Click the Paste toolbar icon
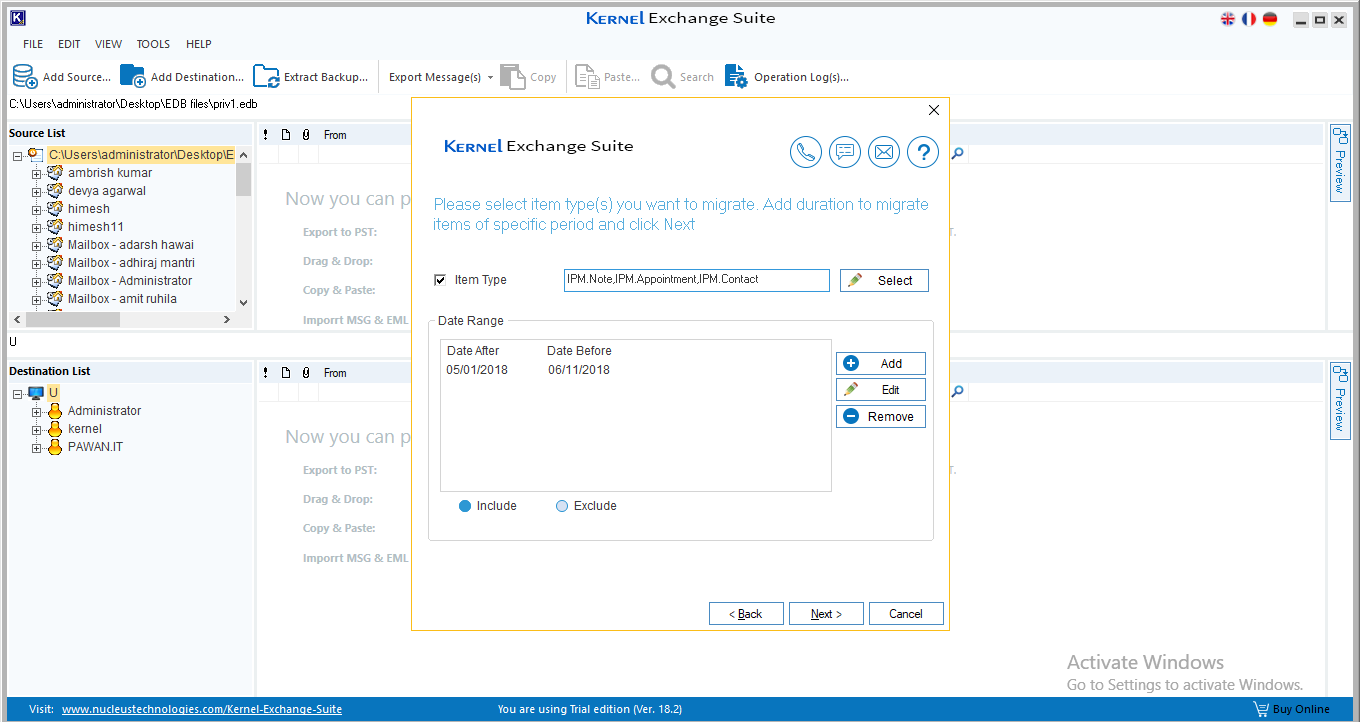1360x722 pixels. (587, 76)
